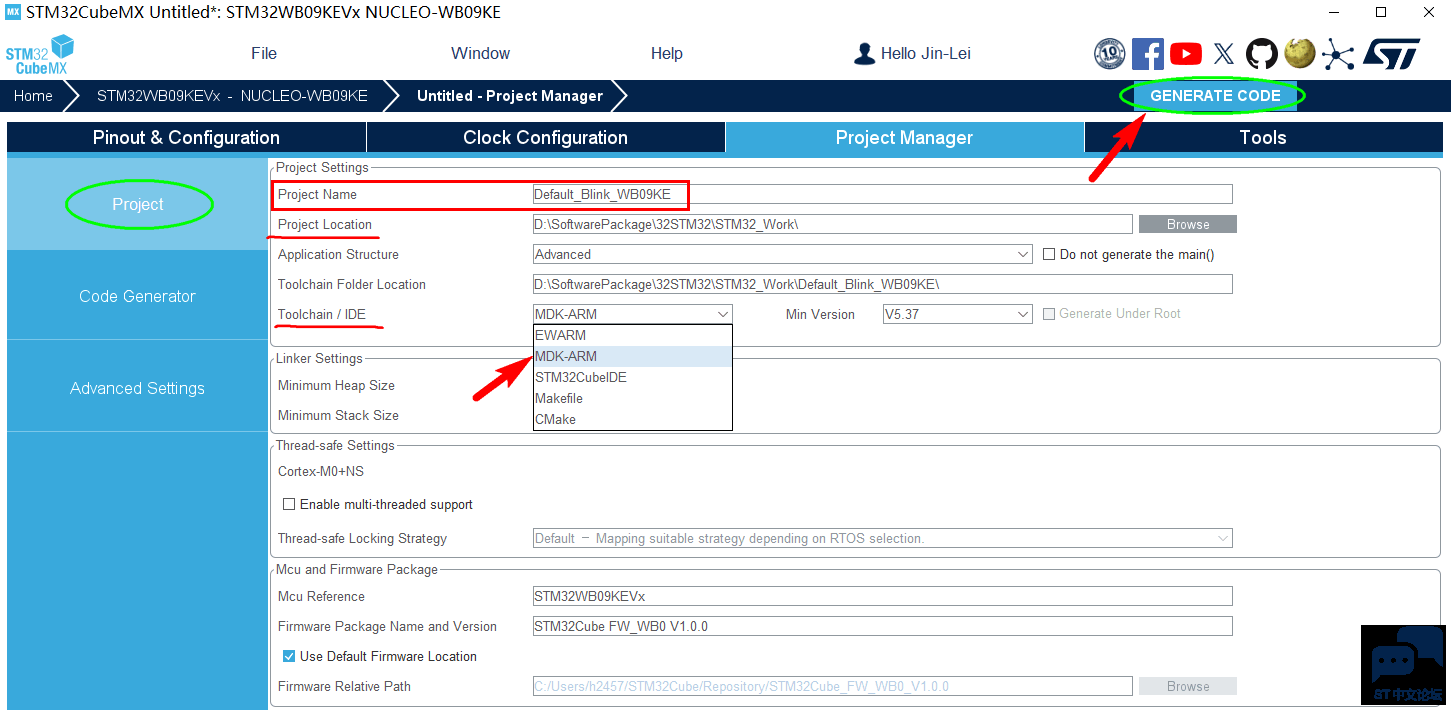Click the user account avatar icon
The image size is (1451, 710).
(x=865, y=54)
